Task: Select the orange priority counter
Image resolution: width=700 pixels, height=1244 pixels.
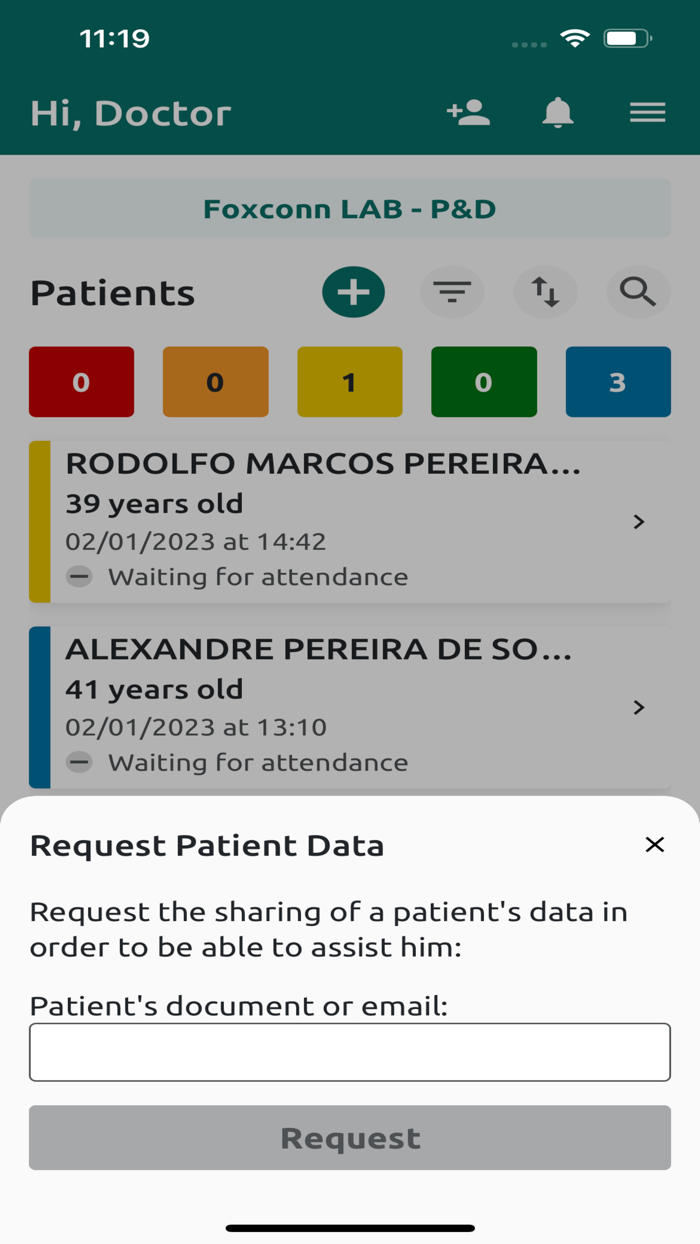Action: [215, 382]
